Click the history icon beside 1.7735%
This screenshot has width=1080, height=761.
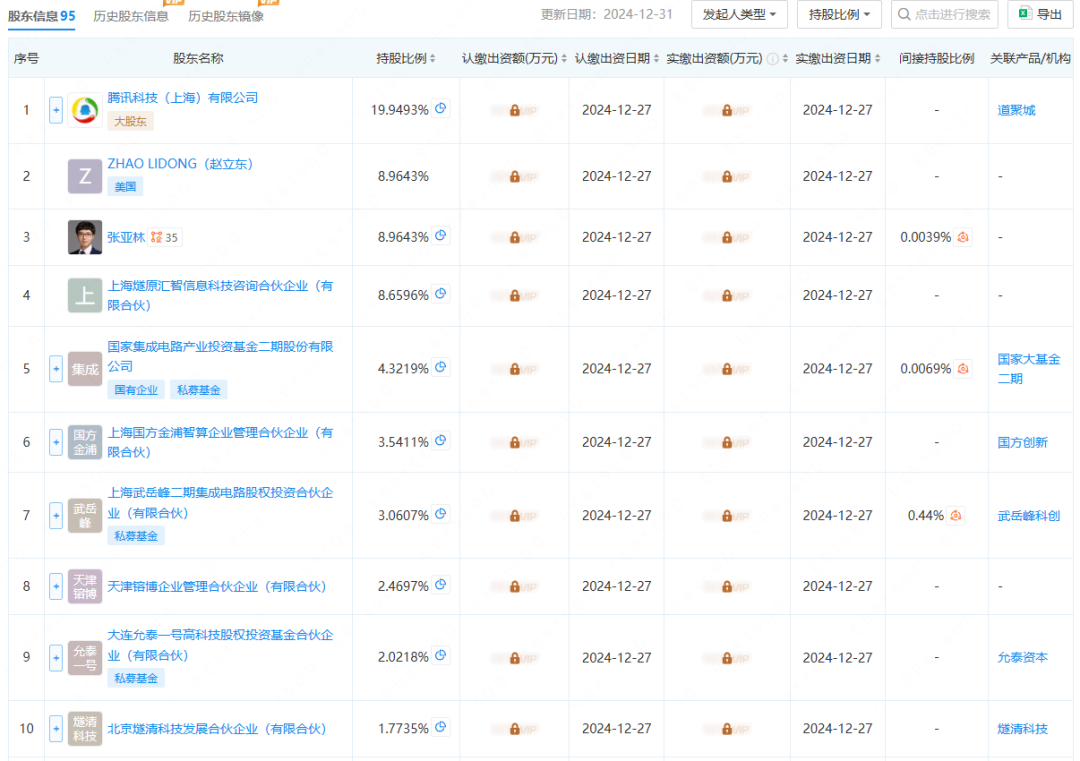[441, 727]
